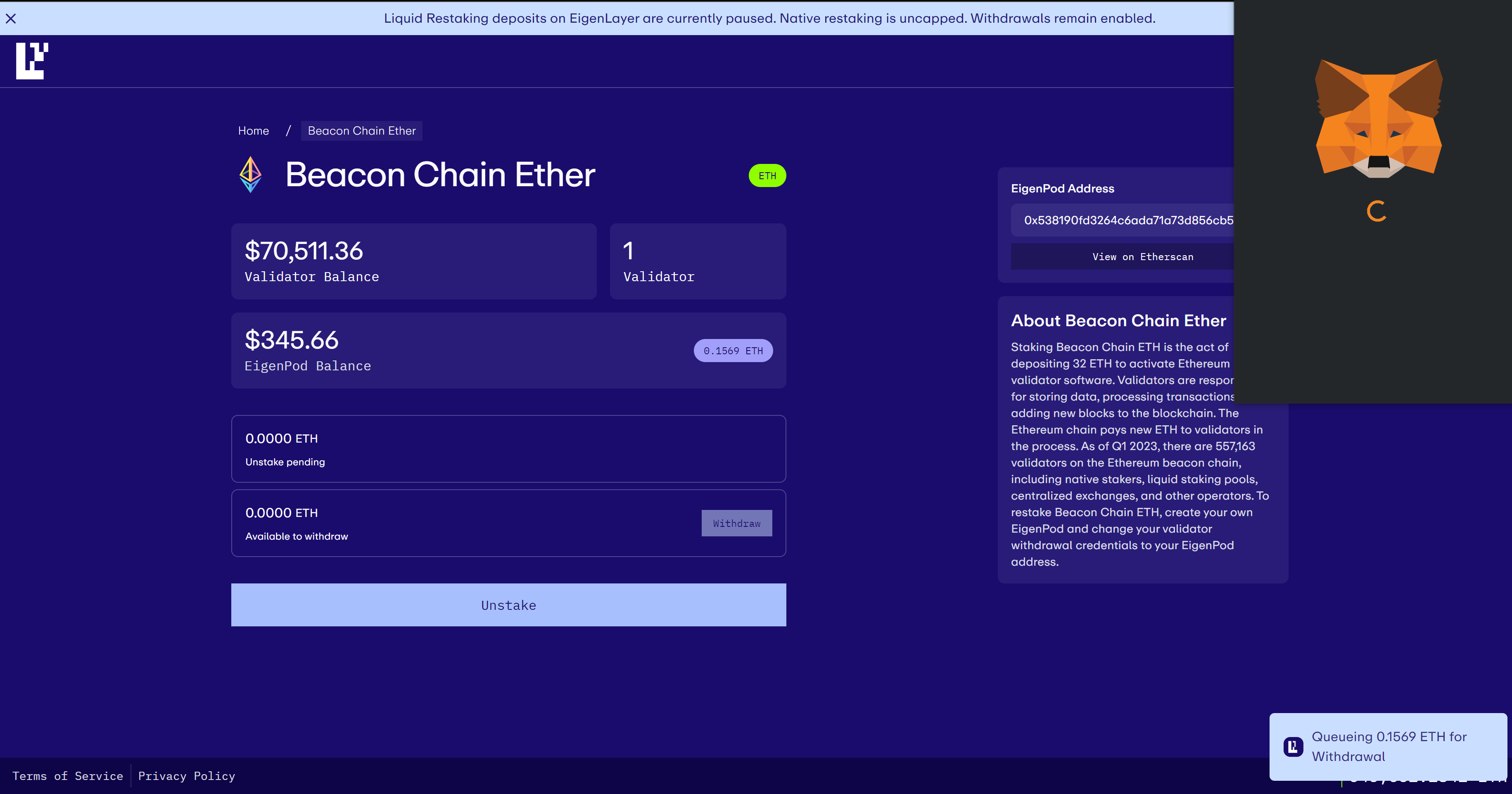This screenshot has width=1512, height=794.
Task: Open the Privacy Policy link
Action: pyautogui.click(x=186, y=776)
